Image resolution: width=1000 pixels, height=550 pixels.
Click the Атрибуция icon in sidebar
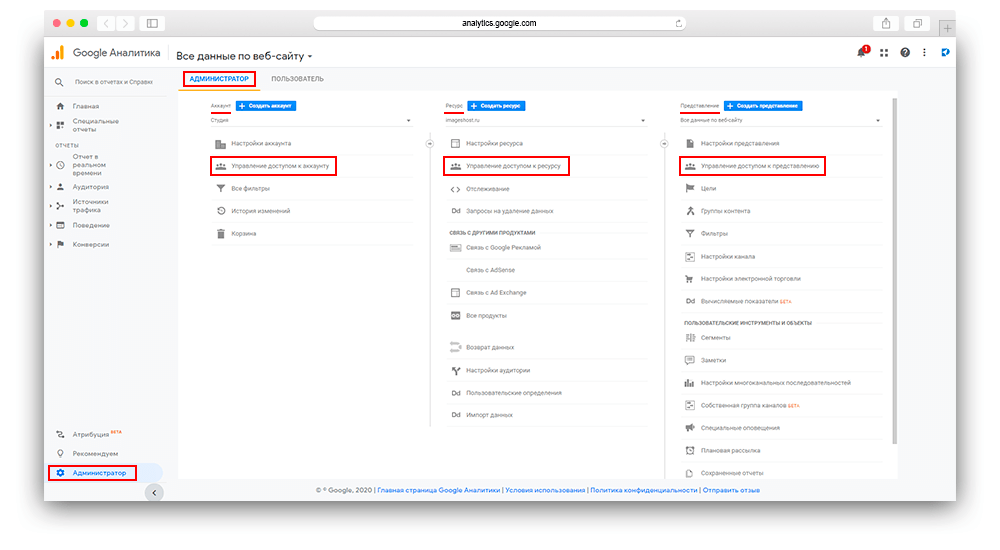click(60, 435)
